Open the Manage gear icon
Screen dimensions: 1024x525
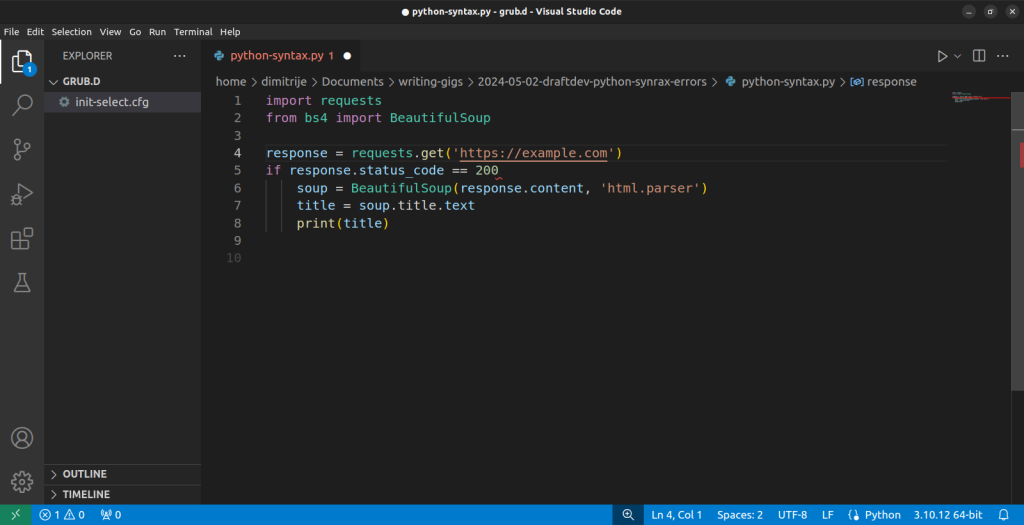coord(21,481)
